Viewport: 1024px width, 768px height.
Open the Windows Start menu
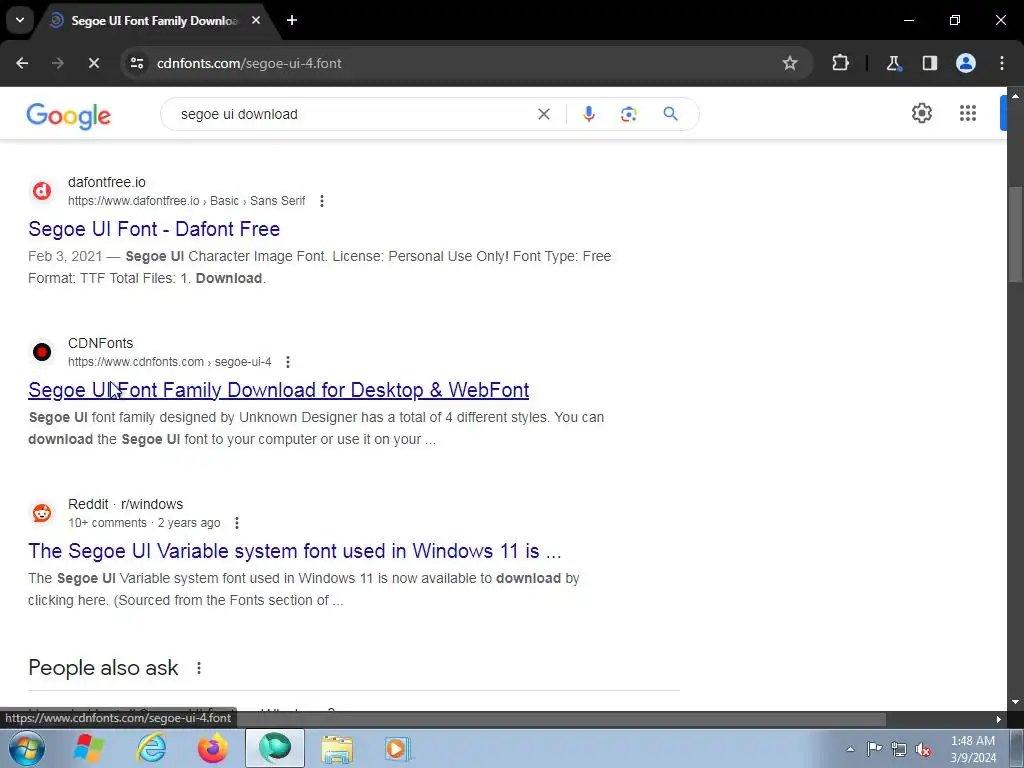(x=27, y=748)
